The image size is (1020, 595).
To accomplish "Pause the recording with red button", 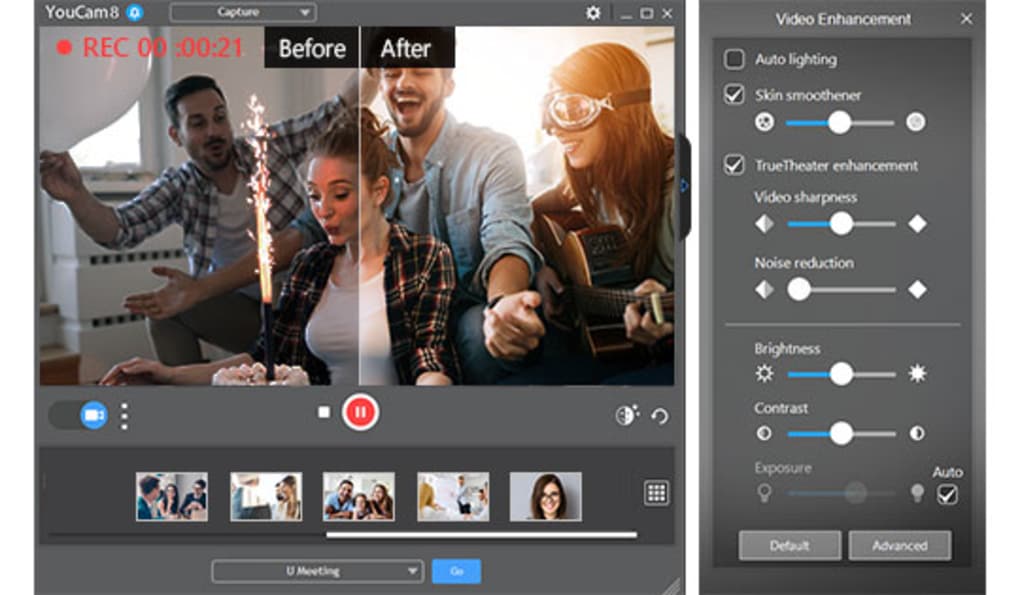I will [360, 412].
